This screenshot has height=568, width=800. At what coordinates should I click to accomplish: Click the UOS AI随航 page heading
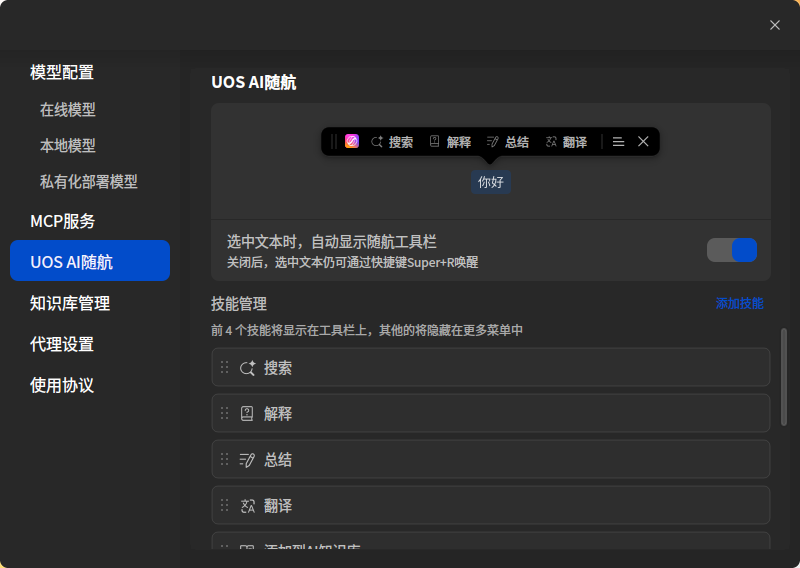pyautogui.click(x=254, y=82)
